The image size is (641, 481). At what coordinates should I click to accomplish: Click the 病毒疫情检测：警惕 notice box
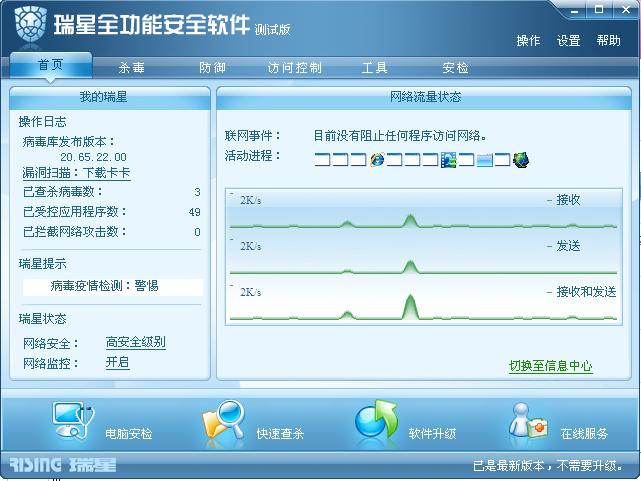click(113, 286)
